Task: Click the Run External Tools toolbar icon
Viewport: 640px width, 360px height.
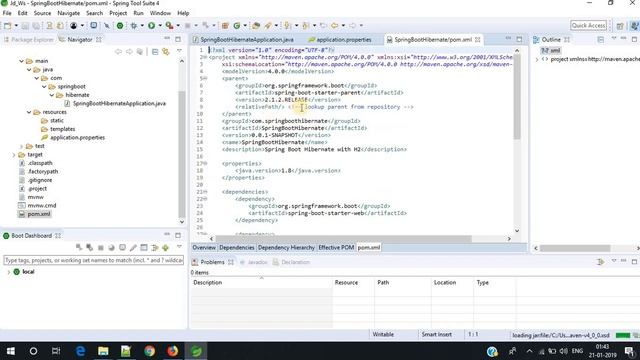Action: [x=169, y=26]
